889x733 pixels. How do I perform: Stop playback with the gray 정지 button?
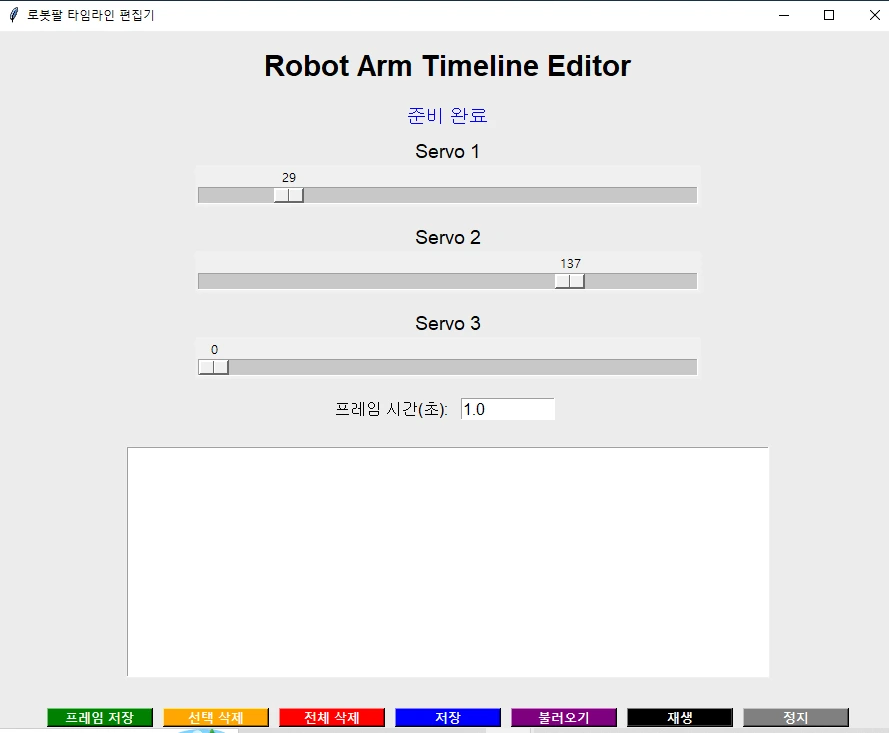[795, 717]
